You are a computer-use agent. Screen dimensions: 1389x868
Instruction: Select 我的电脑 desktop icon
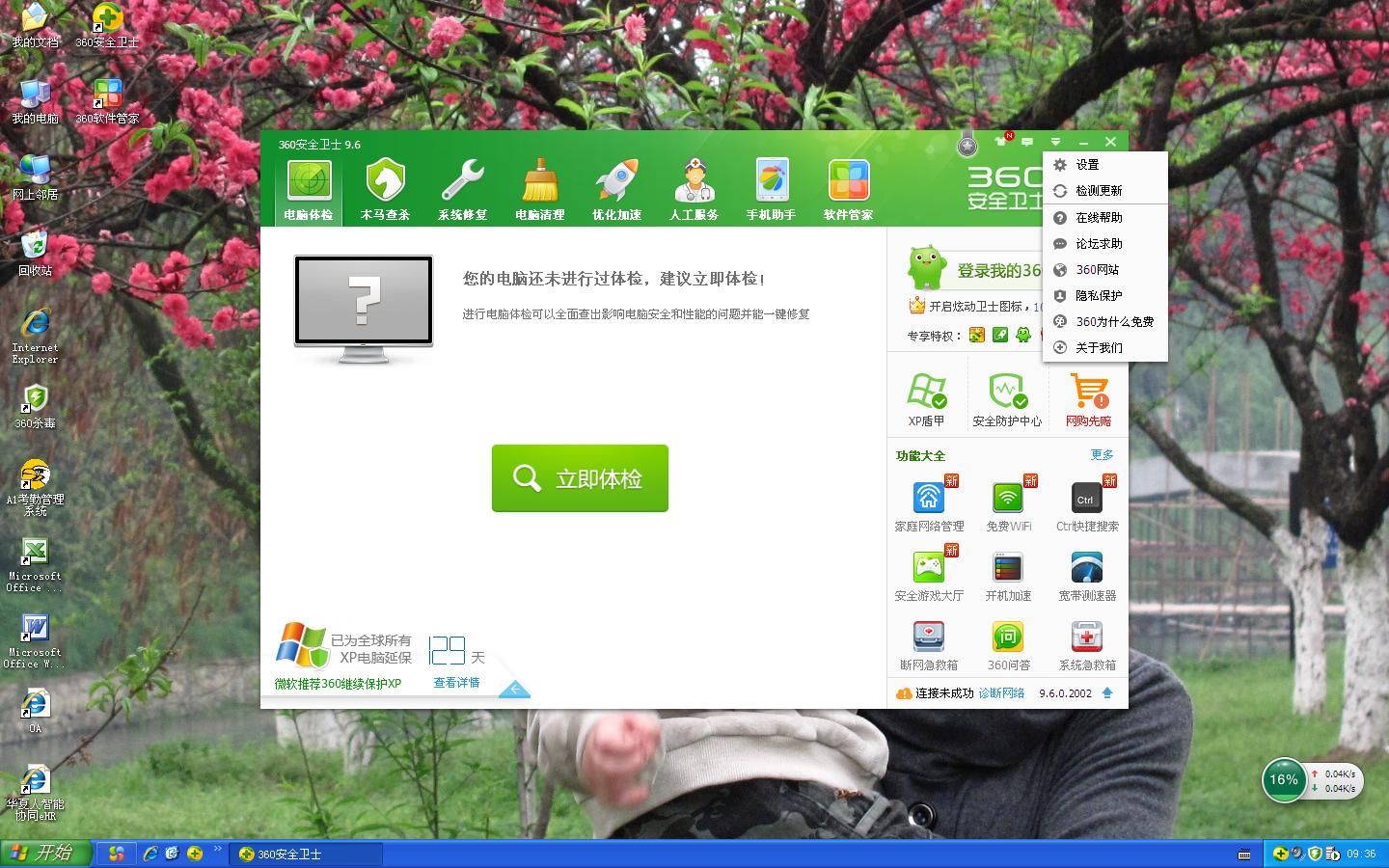[x=35, y=102]
